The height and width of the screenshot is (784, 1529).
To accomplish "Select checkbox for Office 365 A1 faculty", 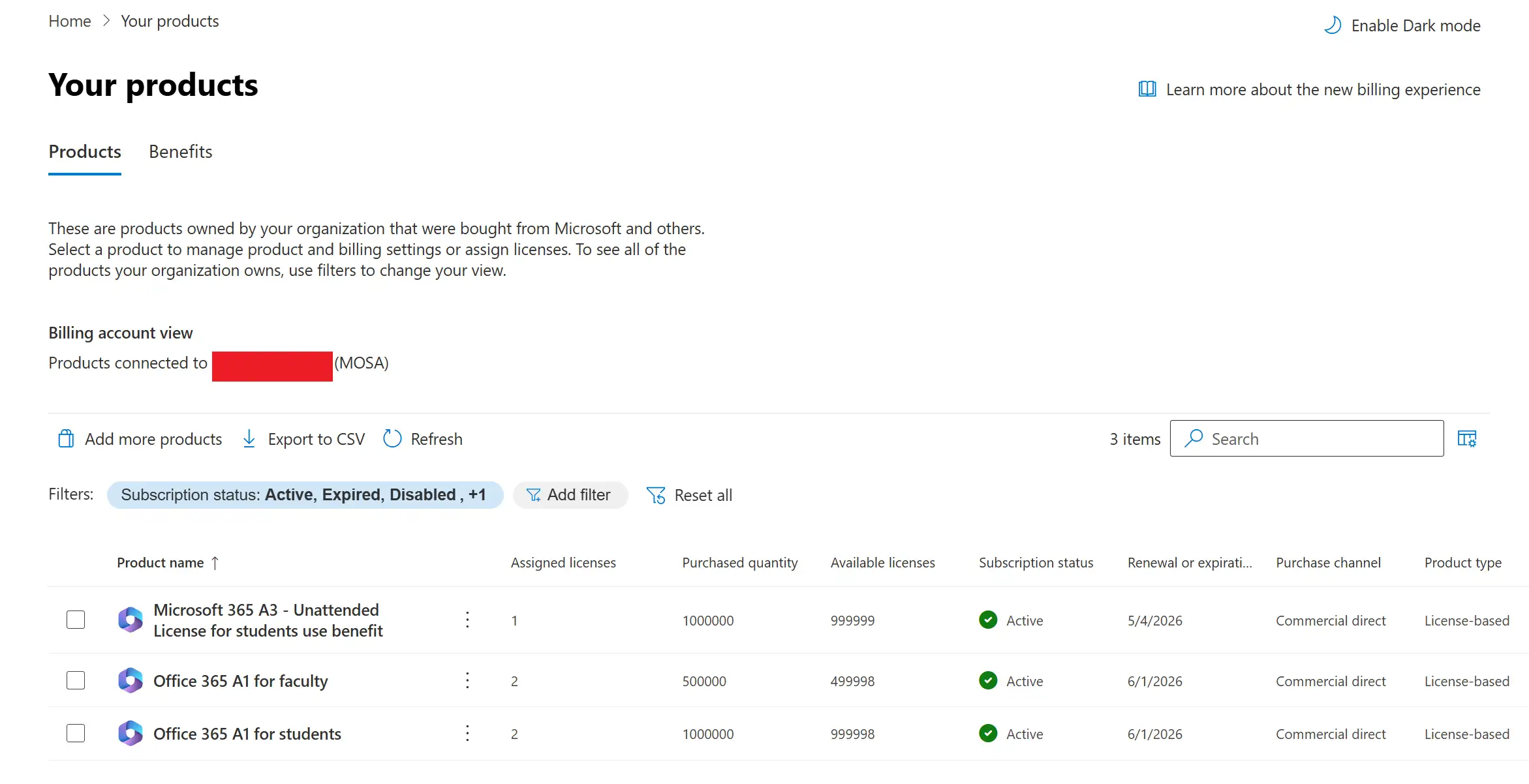I will tap(76, 680).
